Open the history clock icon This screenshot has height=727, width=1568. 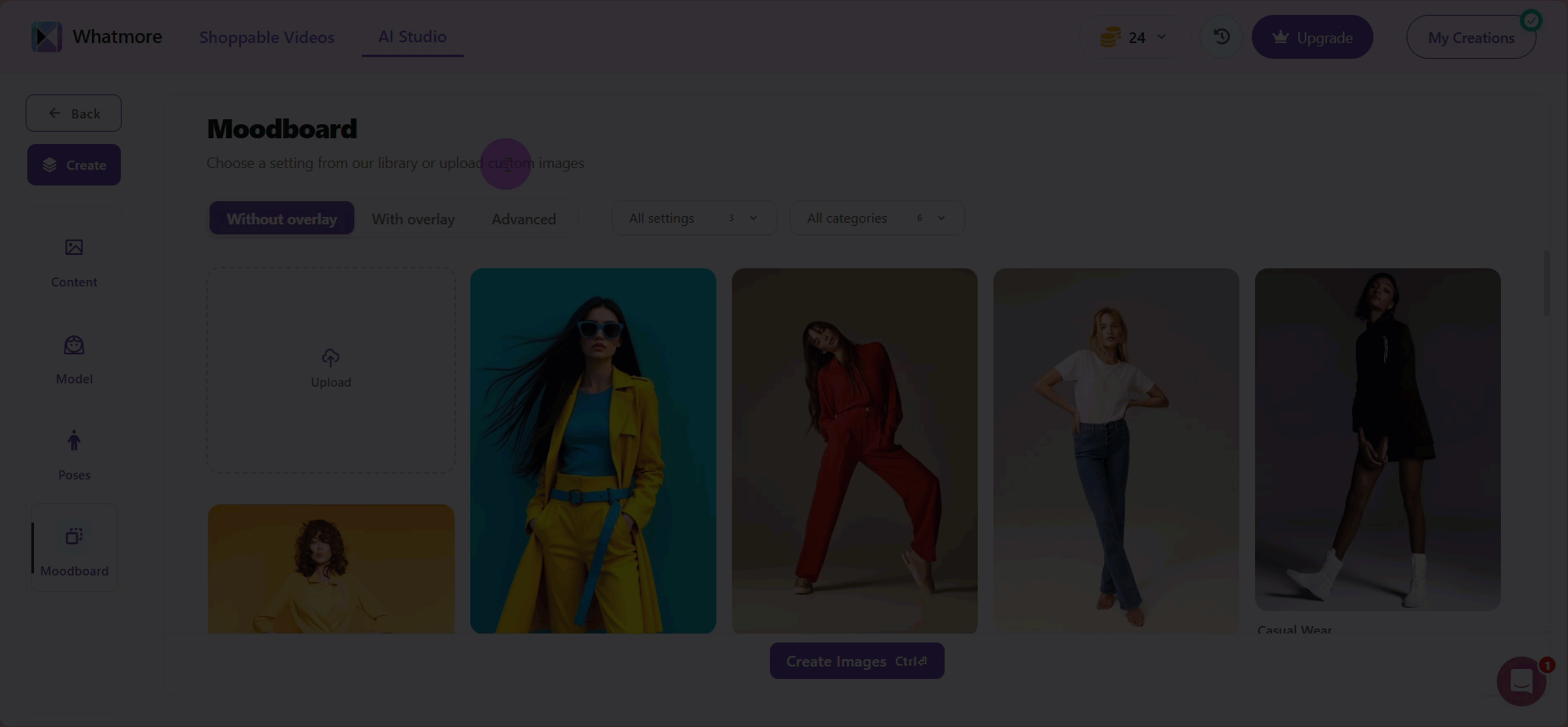(x=1221, y=37)
